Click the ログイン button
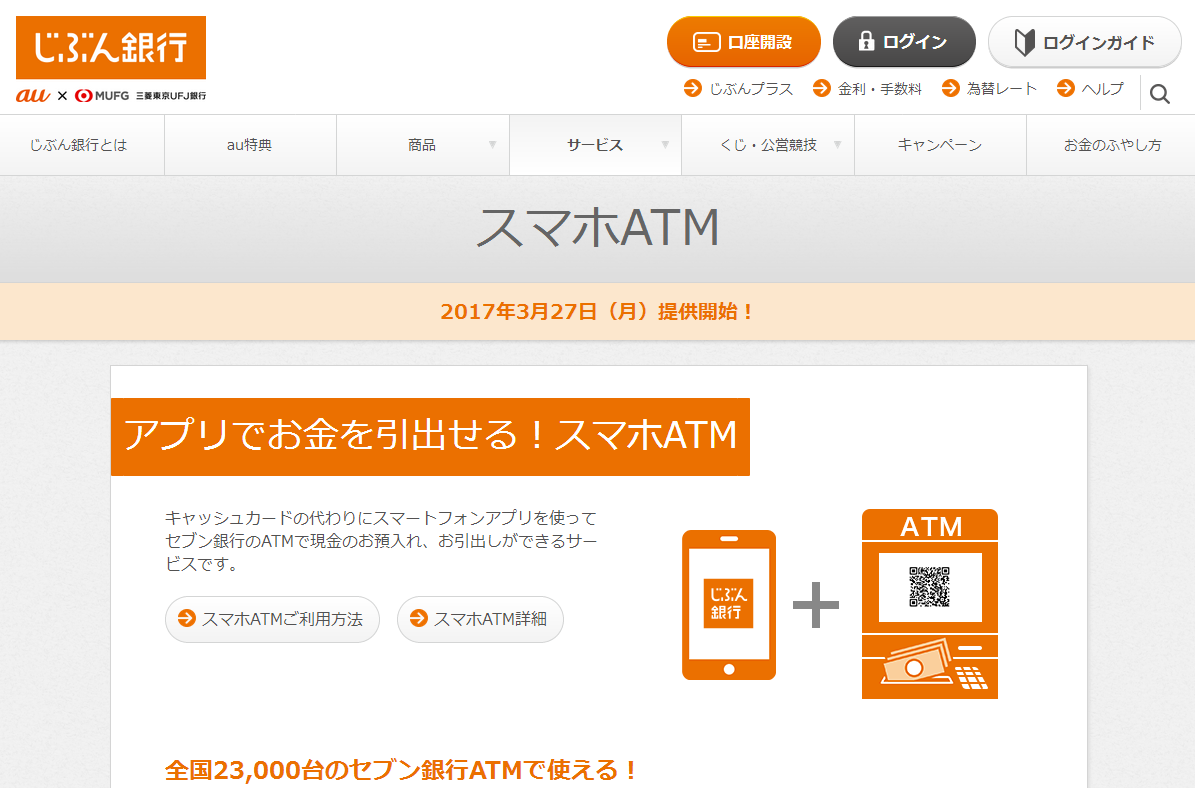Image resolution: width=1195 pixels, height=788 pixels. (x=904, y=42)
